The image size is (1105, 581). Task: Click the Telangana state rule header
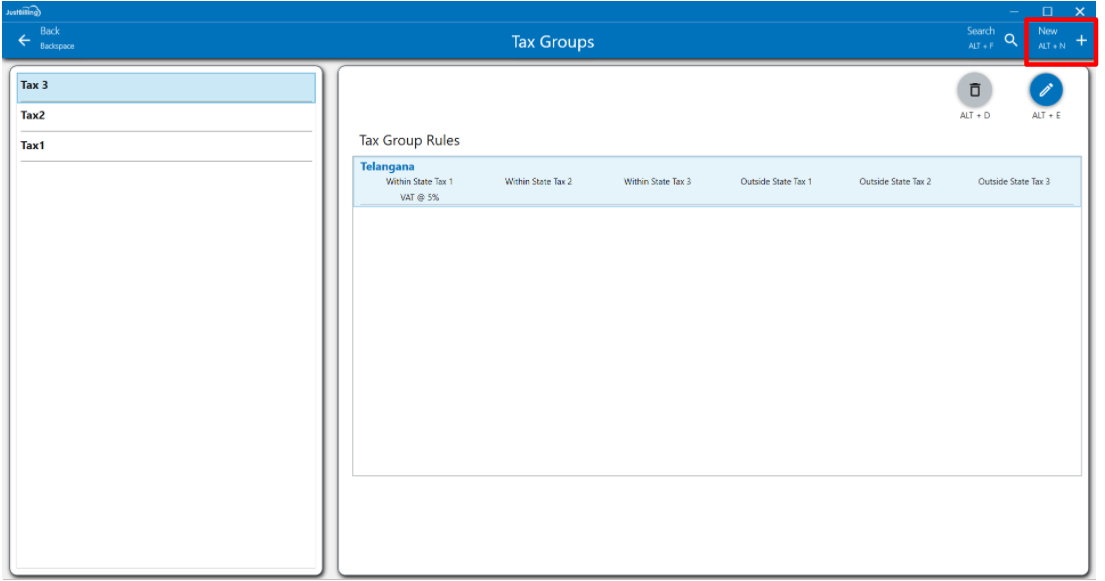[387, 166]
